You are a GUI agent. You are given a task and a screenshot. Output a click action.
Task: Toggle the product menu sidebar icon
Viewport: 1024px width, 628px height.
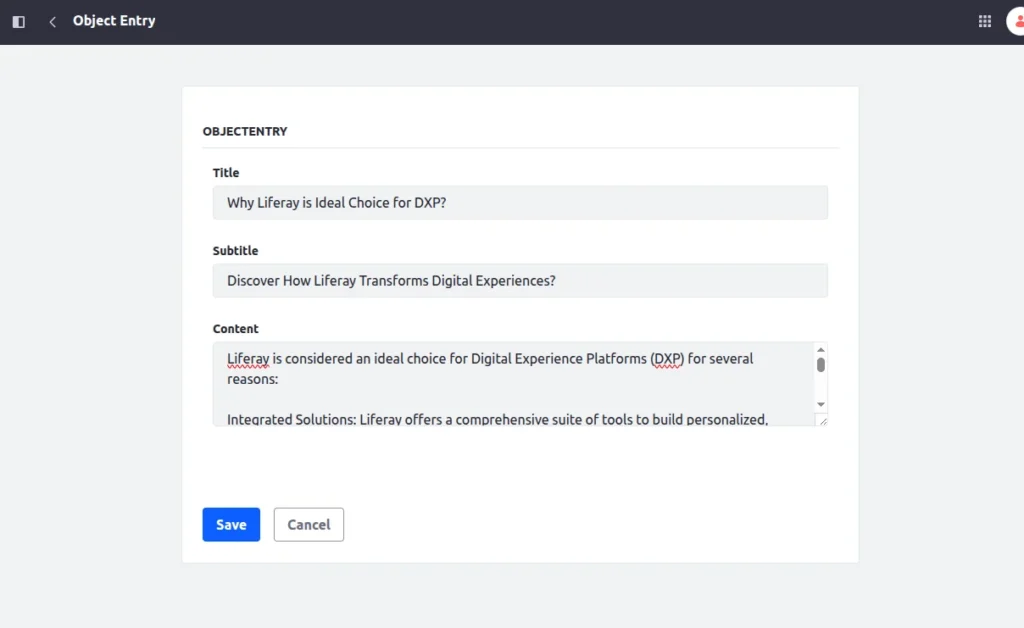click(18, 21)
